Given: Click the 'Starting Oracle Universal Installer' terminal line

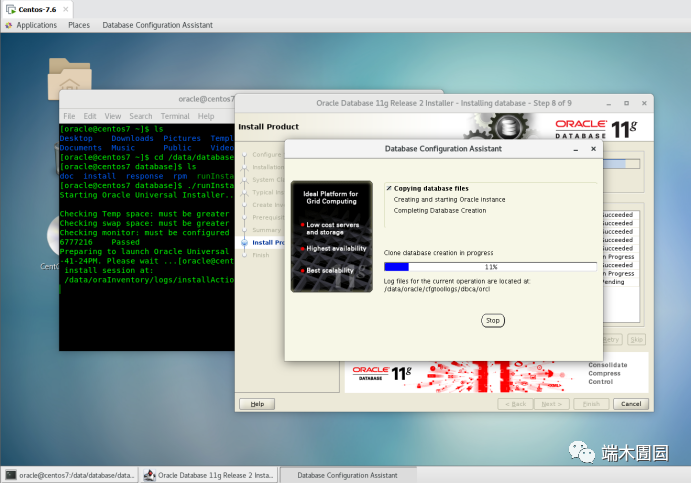Looking at the screenshot, I should [147, 195].
